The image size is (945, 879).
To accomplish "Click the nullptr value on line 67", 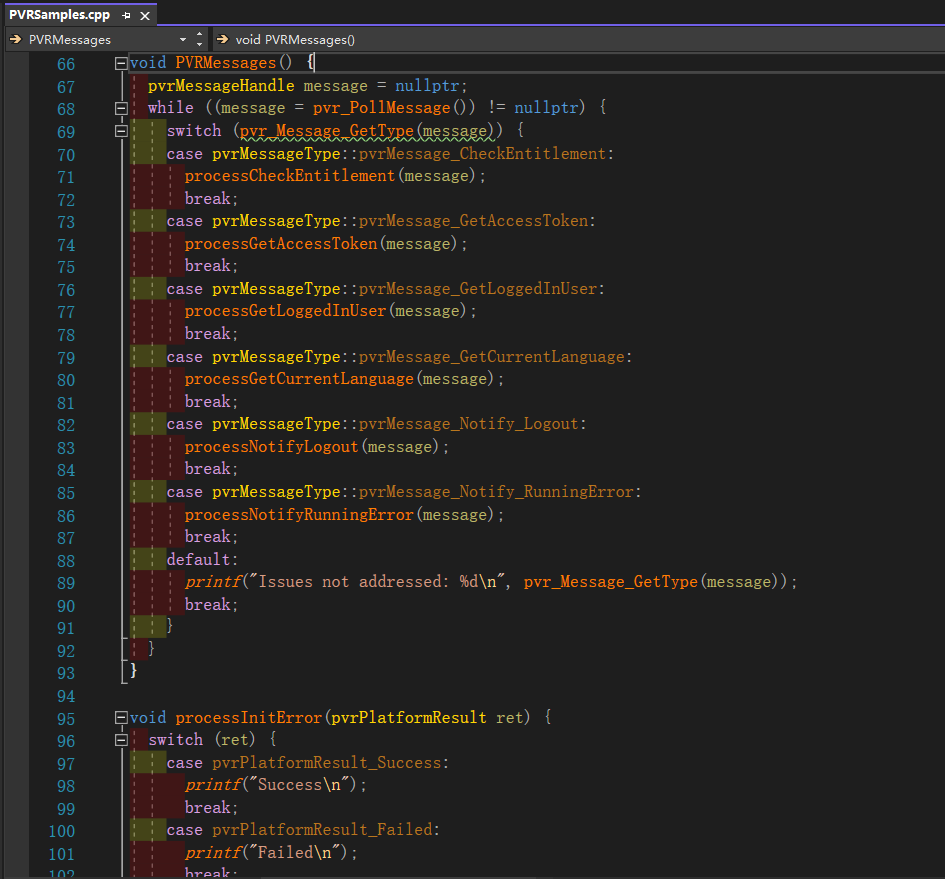I will (427, 86).
